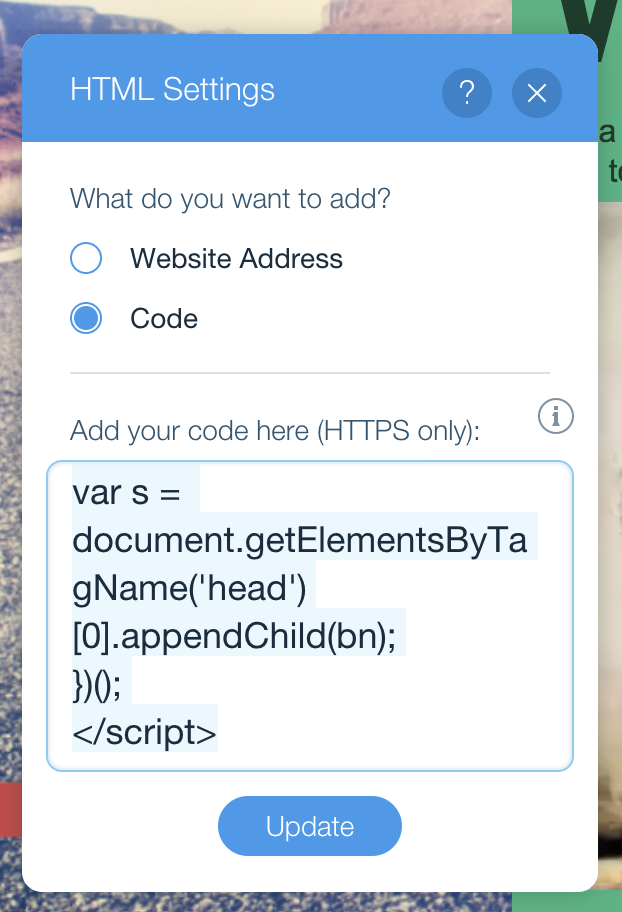The width and height of the screenshot is (622, 912).
Task: Click the "Code" option label
Action: [164, 319]
